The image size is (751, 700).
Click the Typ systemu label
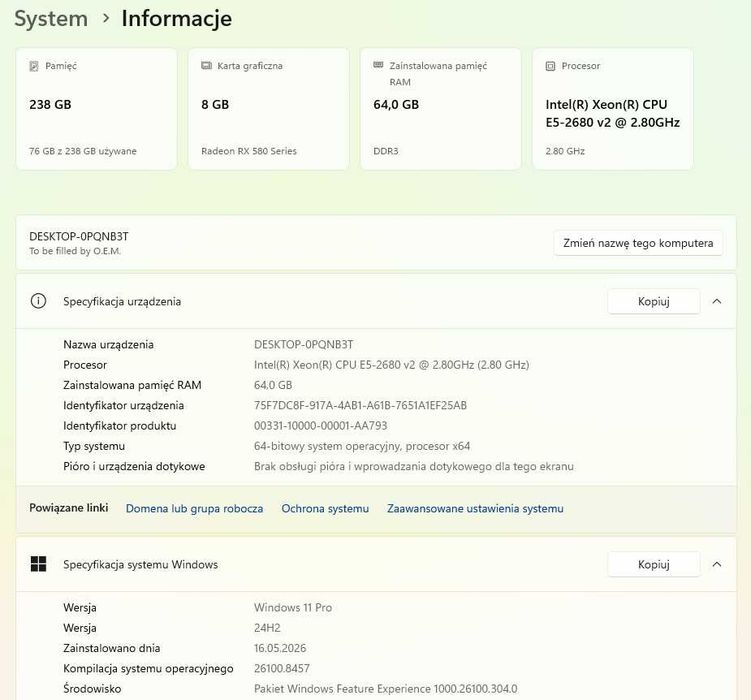94,446
